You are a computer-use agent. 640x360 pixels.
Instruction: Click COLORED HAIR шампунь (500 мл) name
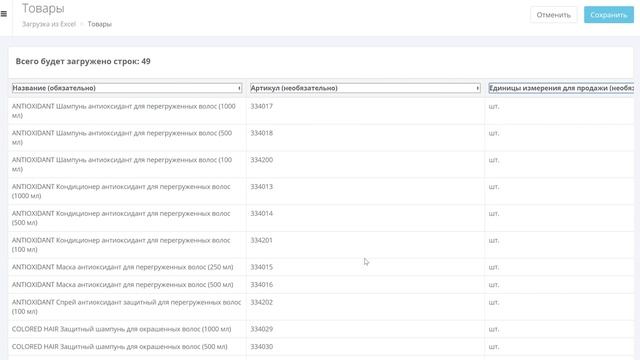120,347
